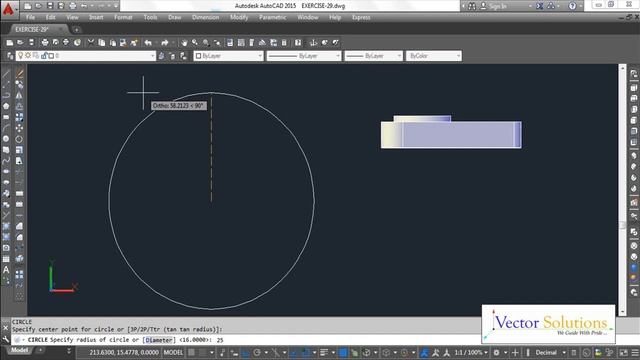Select the Circle draw tool
This screenshot has width=640, height=360.
coord(6,139)
